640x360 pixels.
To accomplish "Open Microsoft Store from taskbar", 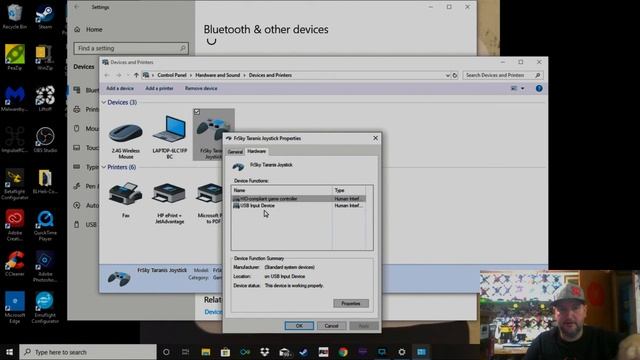I will tap(225, 352).
